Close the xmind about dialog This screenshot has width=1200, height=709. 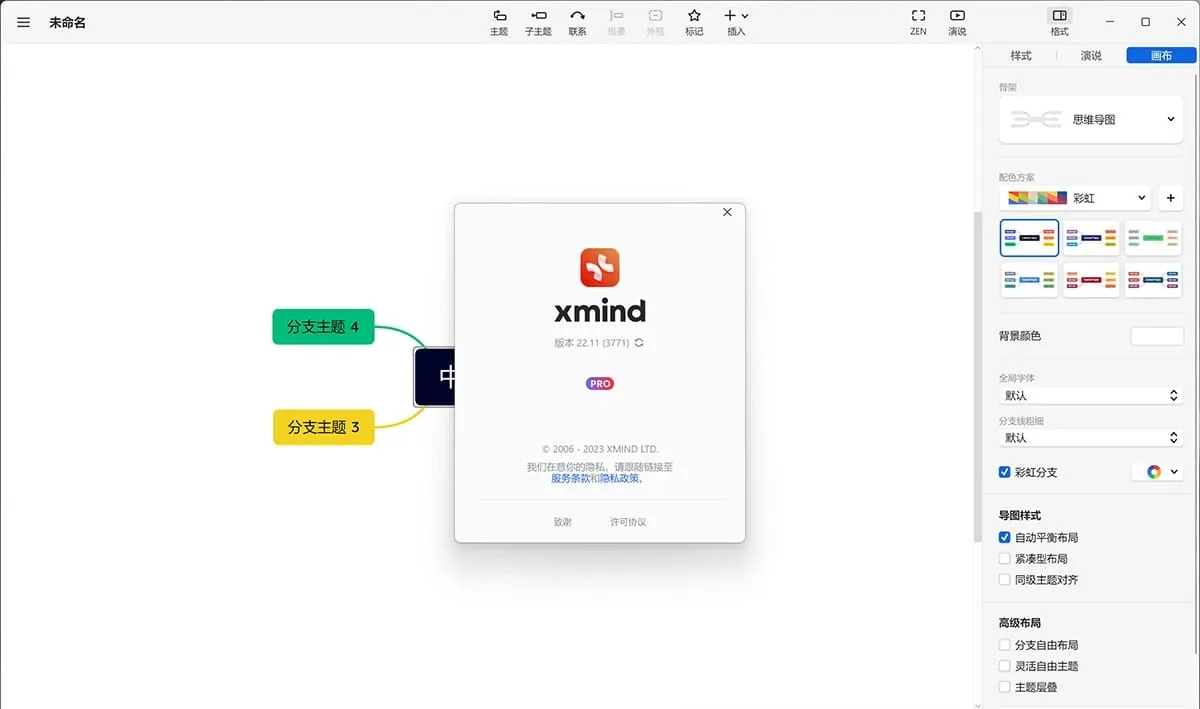pos(727,212)
